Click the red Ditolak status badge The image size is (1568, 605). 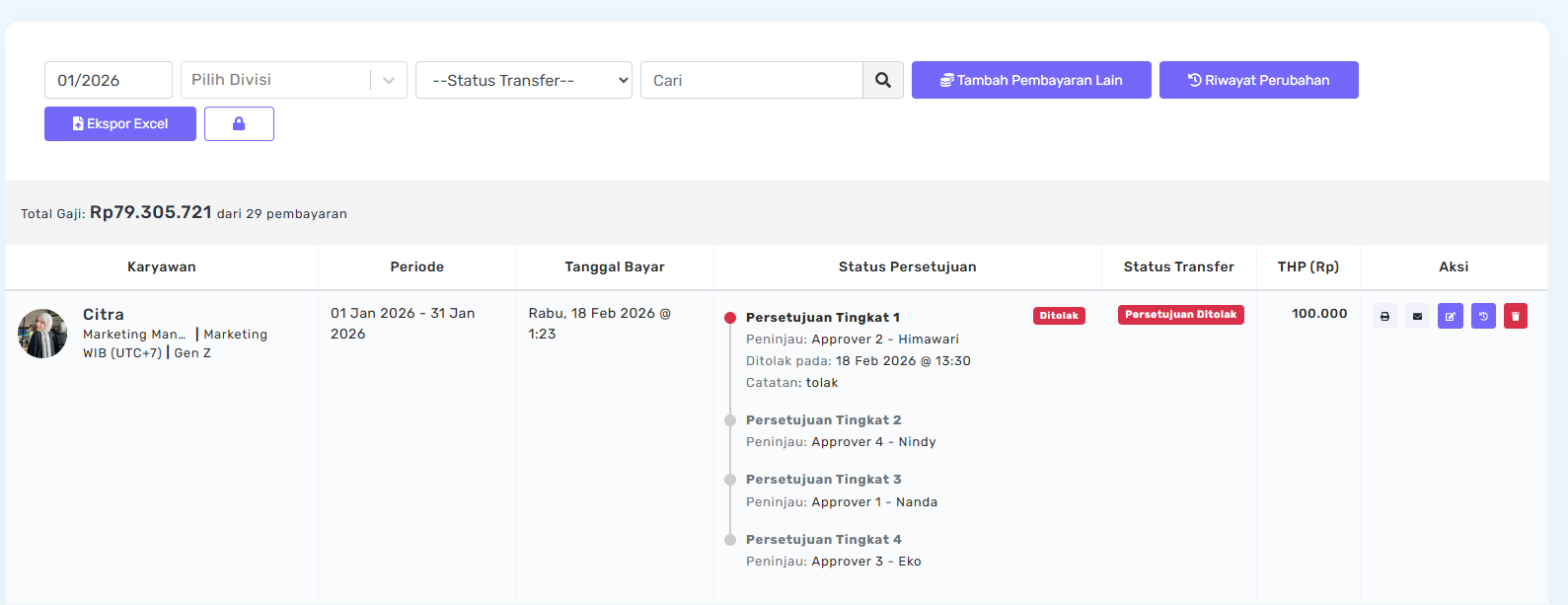coord(1059,316)
